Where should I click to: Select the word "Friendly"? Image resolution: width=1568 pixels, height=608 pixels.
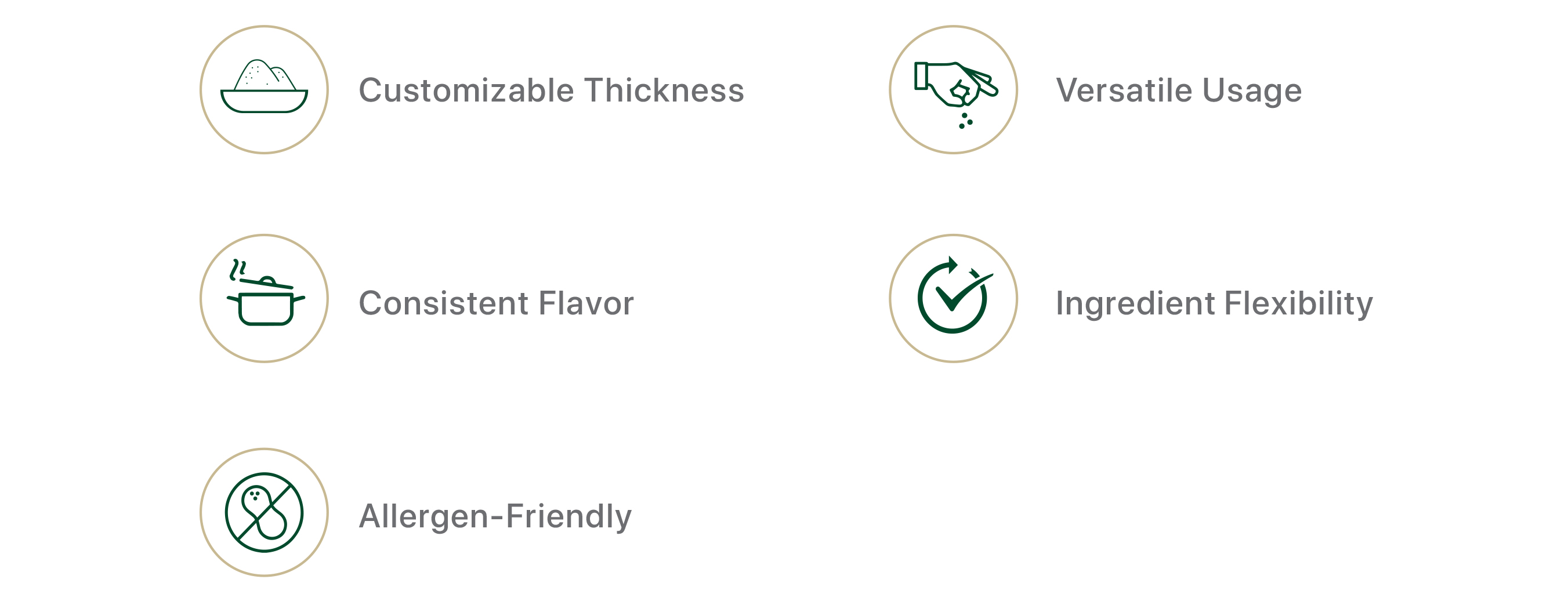click(568, 516)
